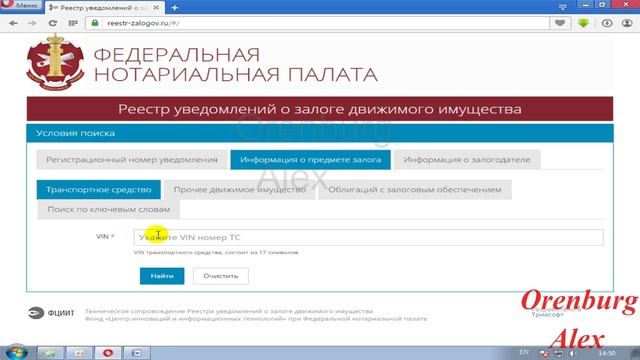Click the Очистить clear button

[x=221, y=276]
